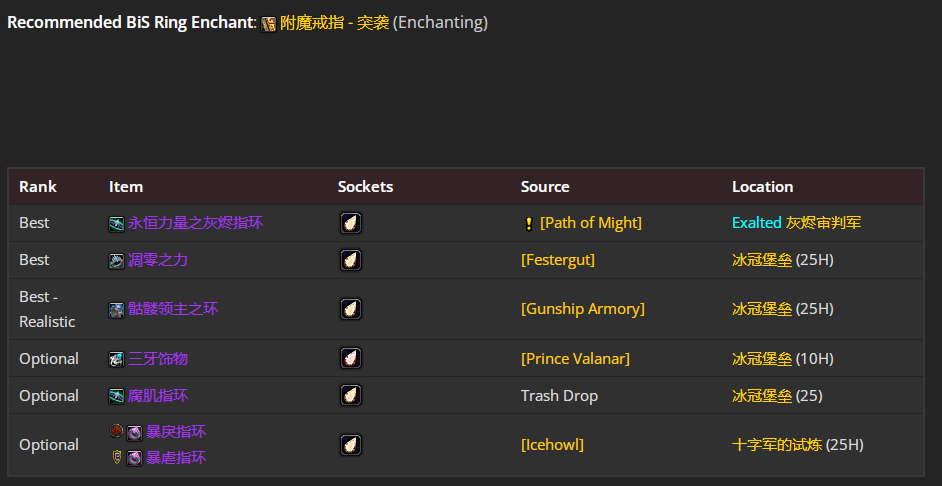
Task: Click the socket gem in the Icehowl row
Action: 350,445
